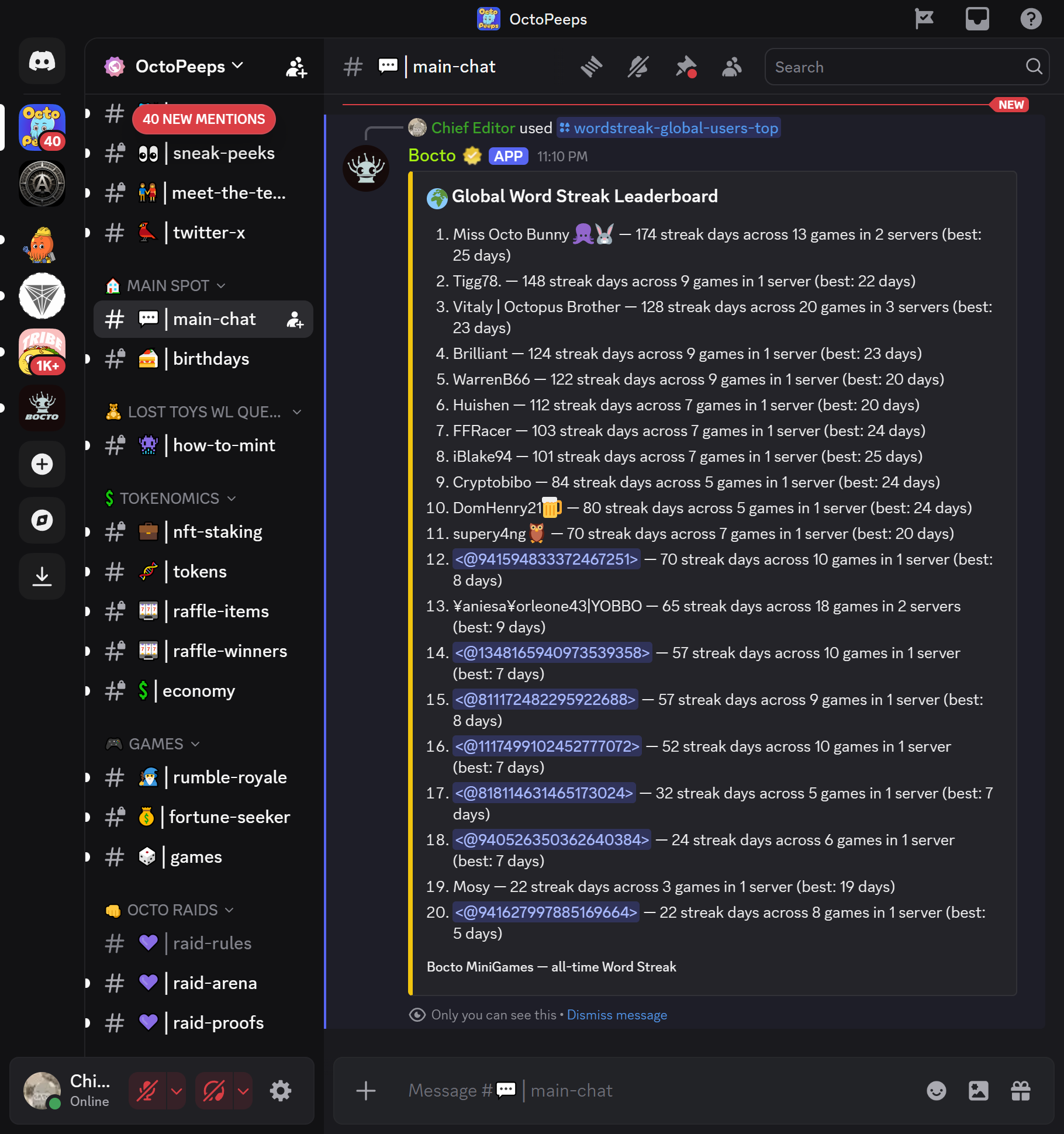Viewport: 1064px width, 1134px height.
Task: Show the member list
Action: tap(731, 67)
